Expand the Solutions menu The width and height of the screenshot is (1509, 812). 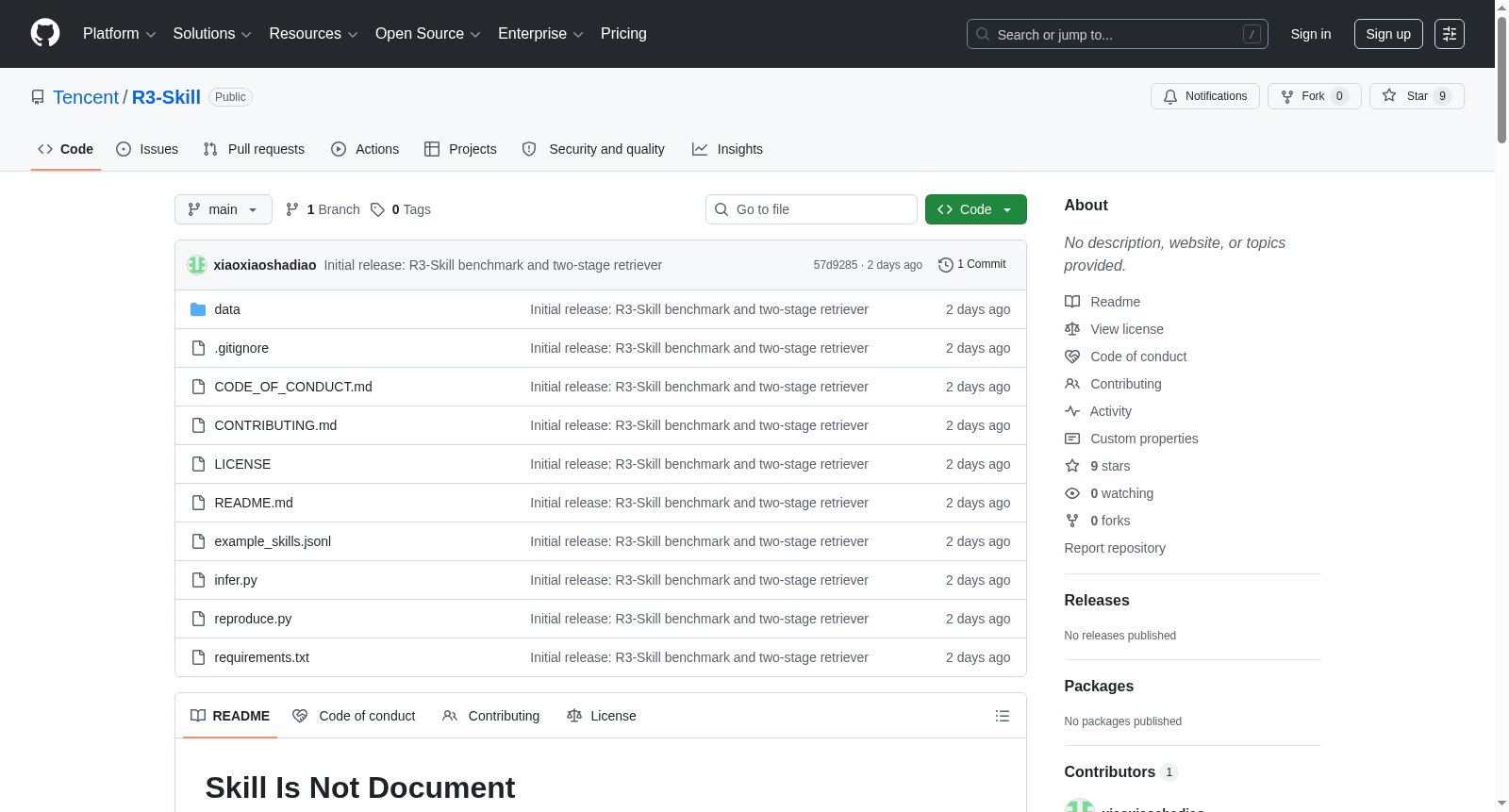click(212, 34)
